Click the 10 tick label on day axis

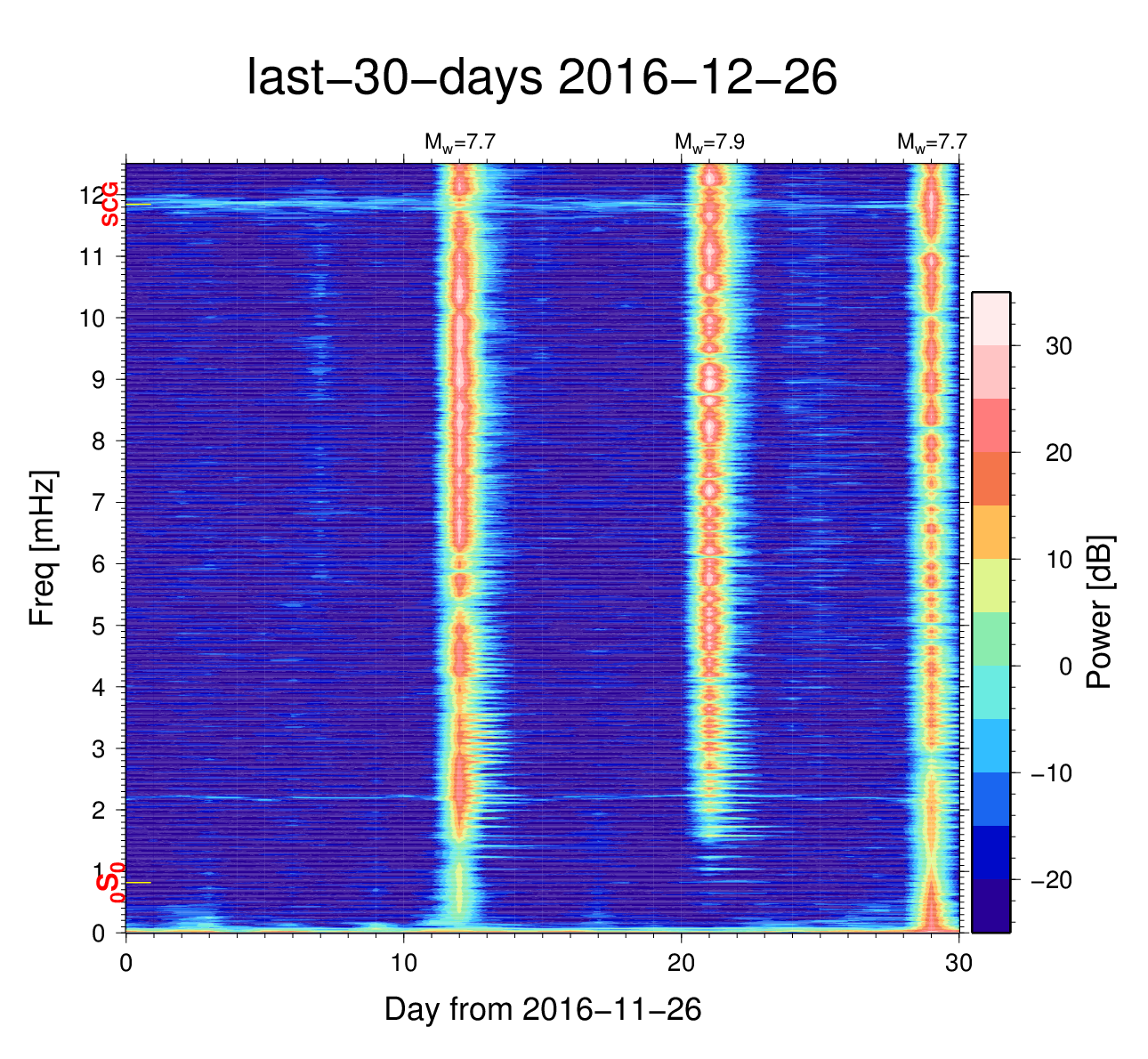pos(404,963)
